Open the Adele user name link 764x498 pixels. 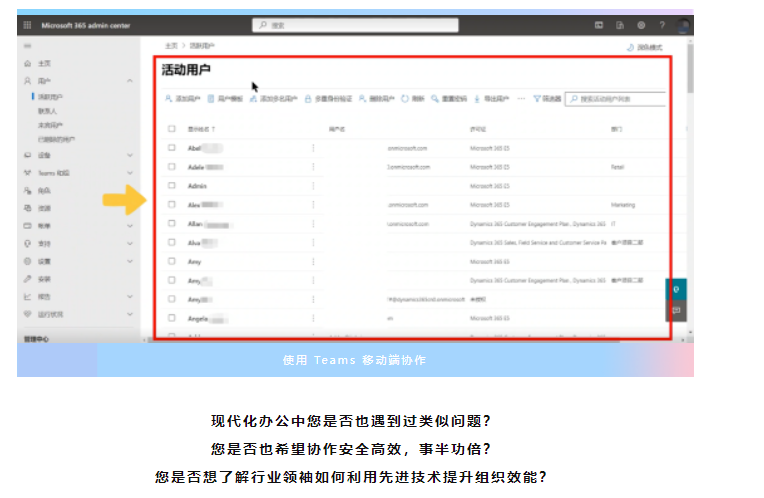pos(205,167)
